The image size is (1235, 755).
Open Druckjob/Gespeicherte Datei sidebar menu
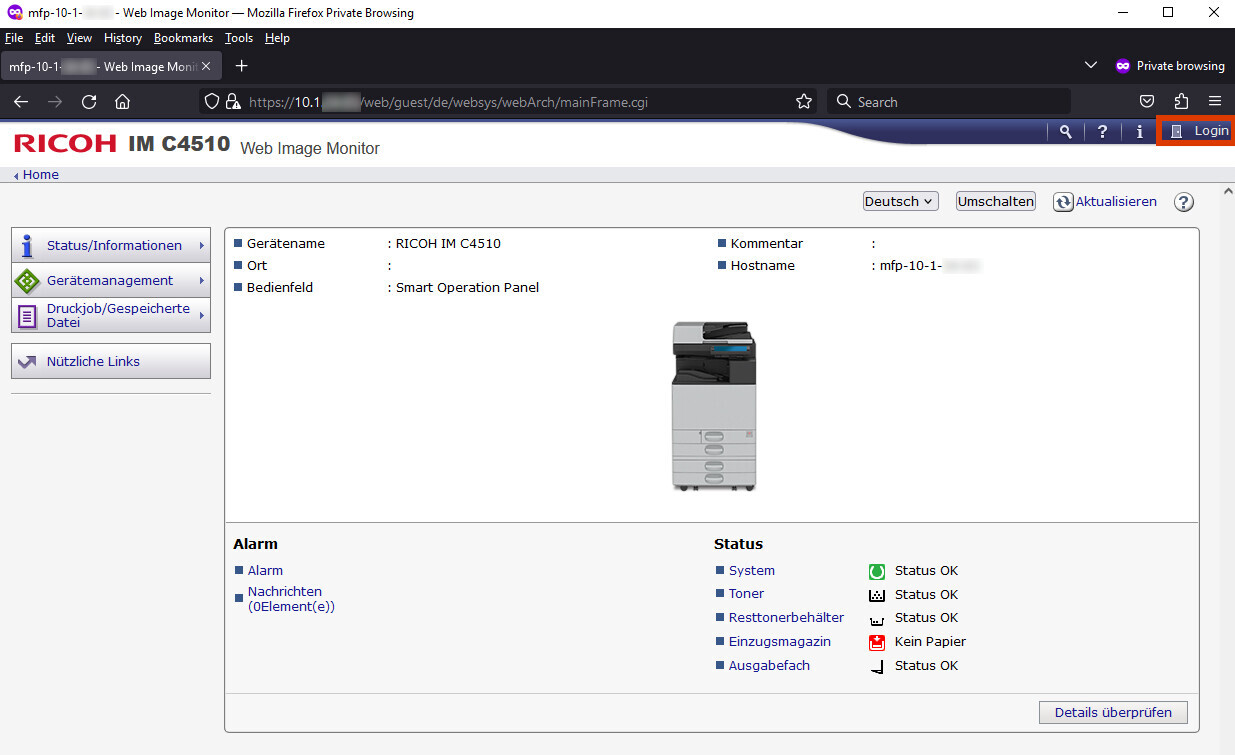tap(111, 315)
